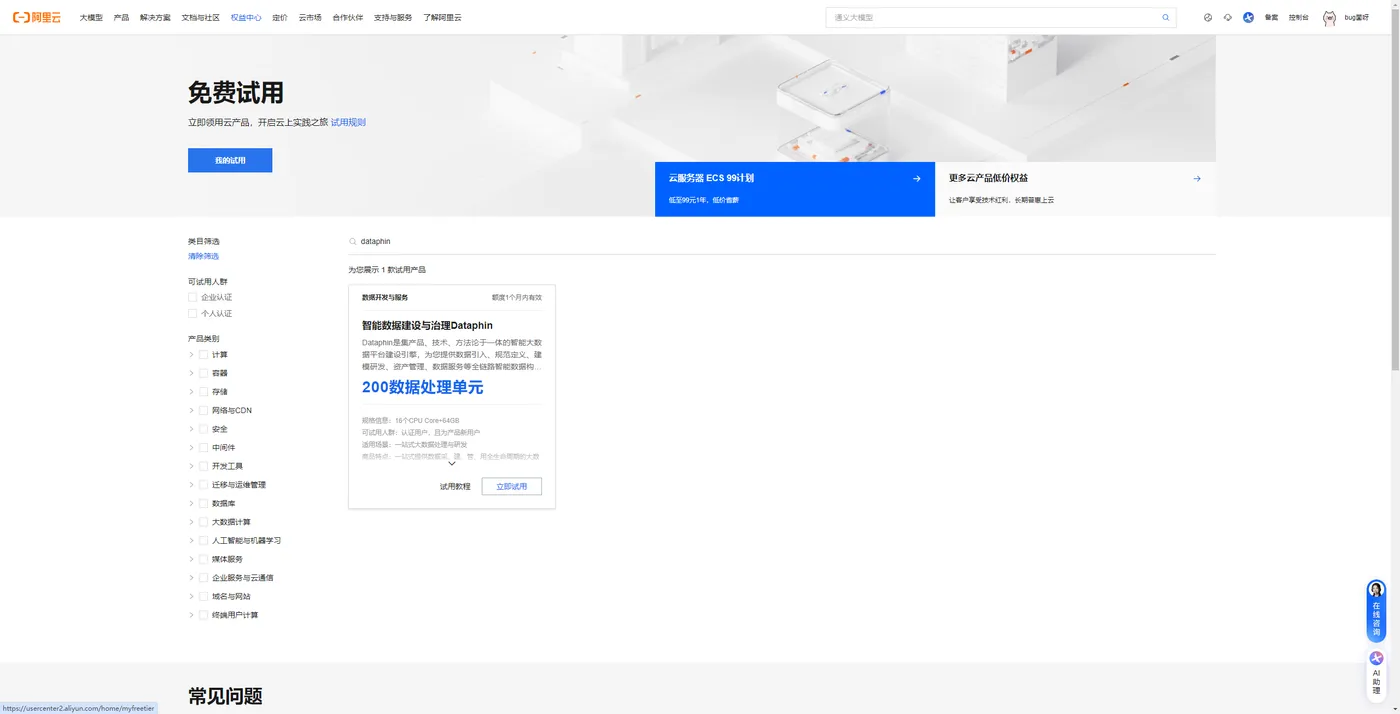The height and width of the screenshot is (714, 1400).
Task: Tick the 域名与网站 checkbox
Action: tap(204, 596)
